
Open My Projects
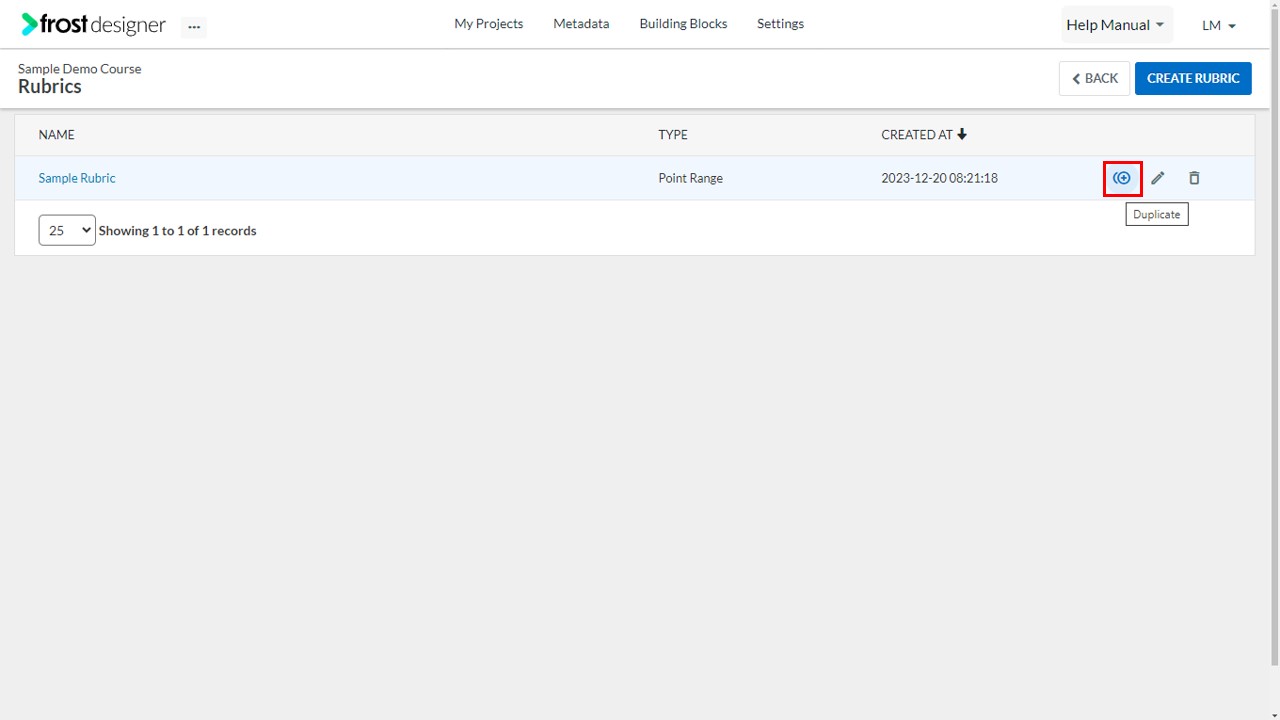pyautogui.click(x=488, y=24)
